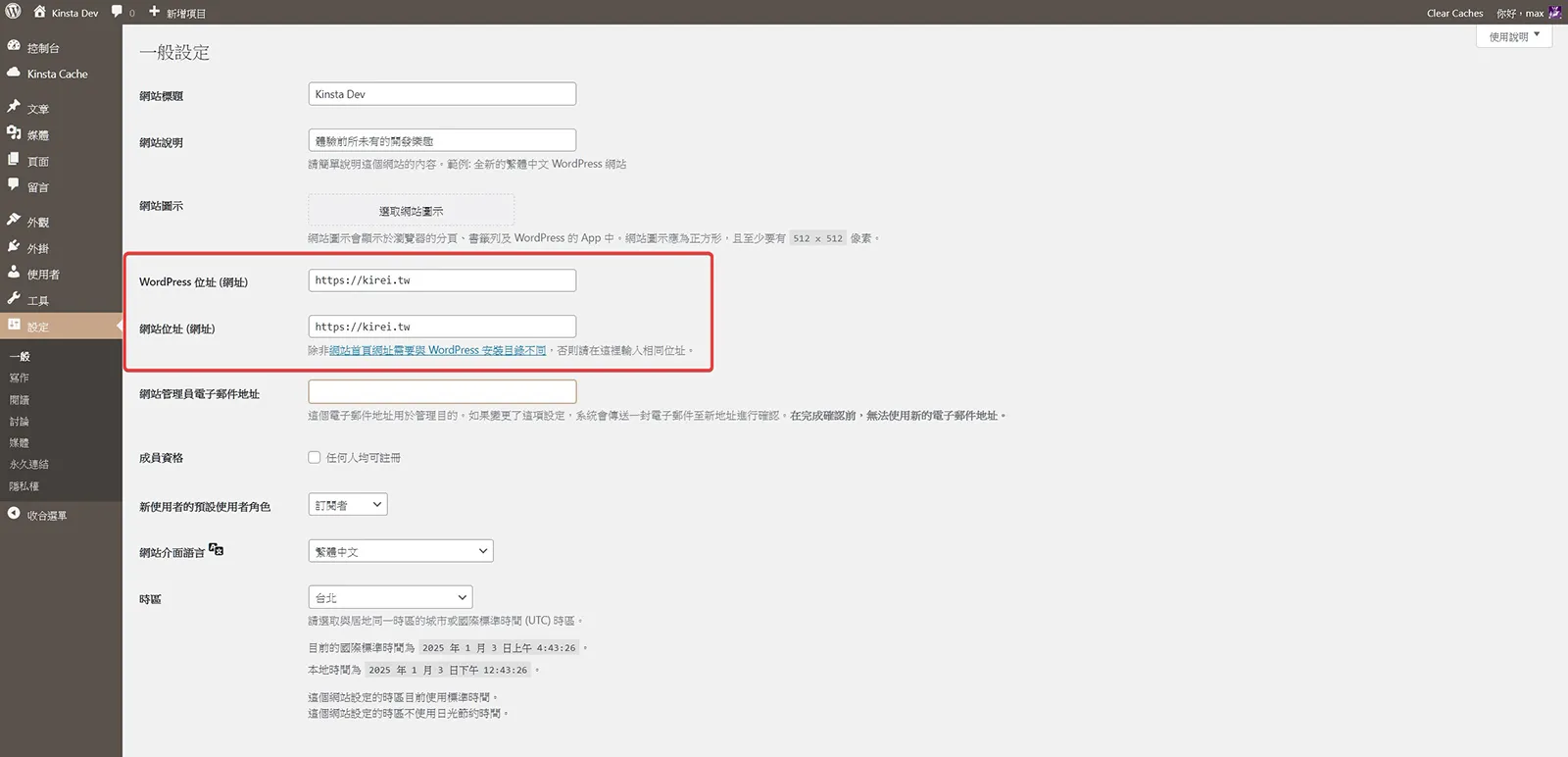
Task: Open the 媒體 settings submenu item
Action: pos(20,443)
